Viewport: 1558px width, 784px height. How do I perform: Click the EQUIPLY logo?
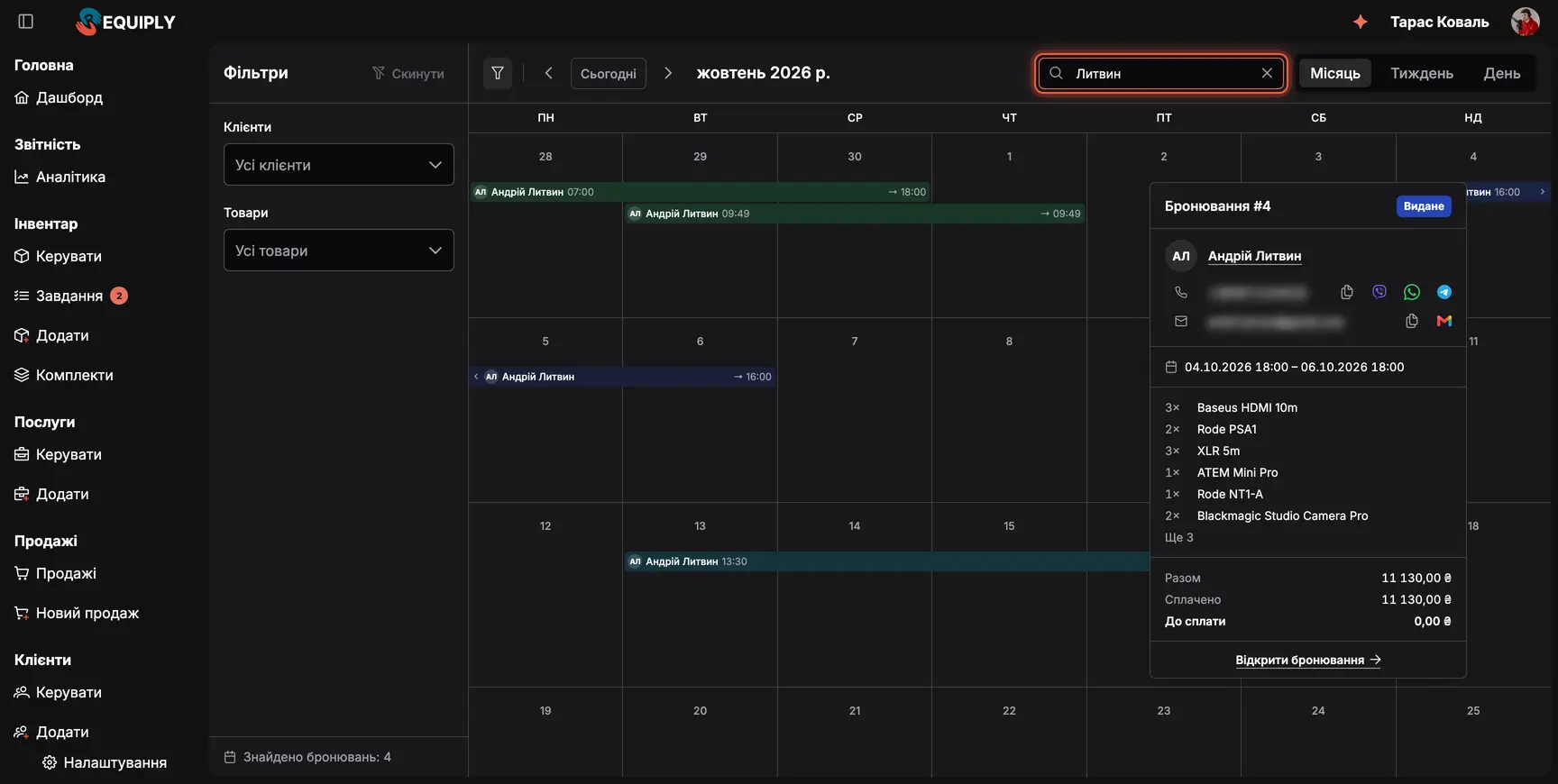[x=126, y=22]
